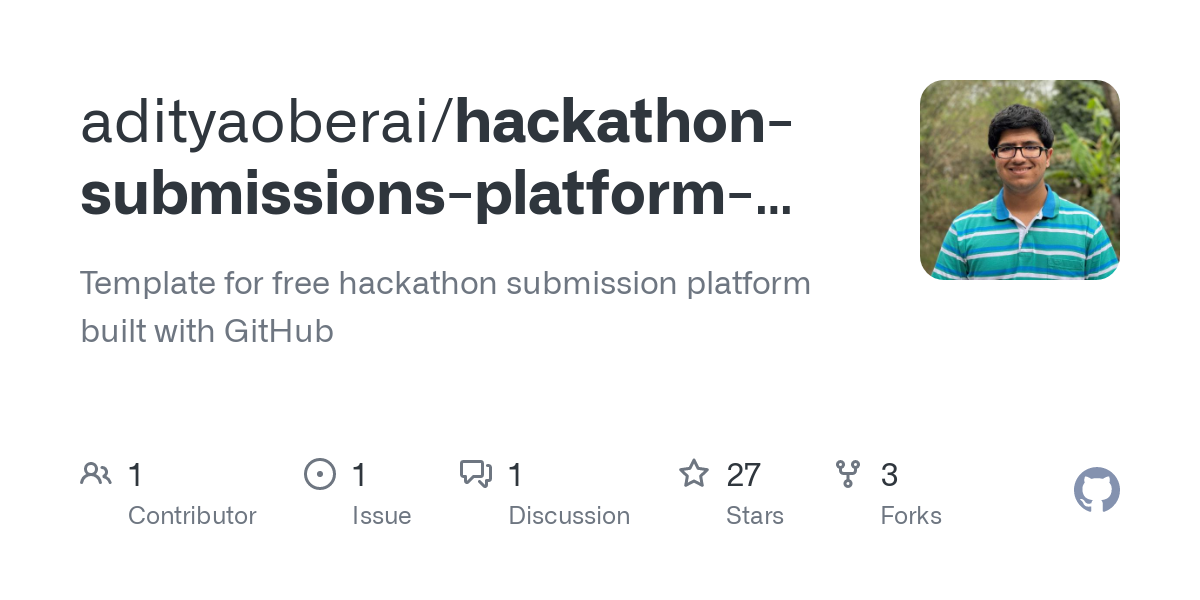Screen dimensions: 1200x600
Task: Click the star icon
Action: click(694, 473)
